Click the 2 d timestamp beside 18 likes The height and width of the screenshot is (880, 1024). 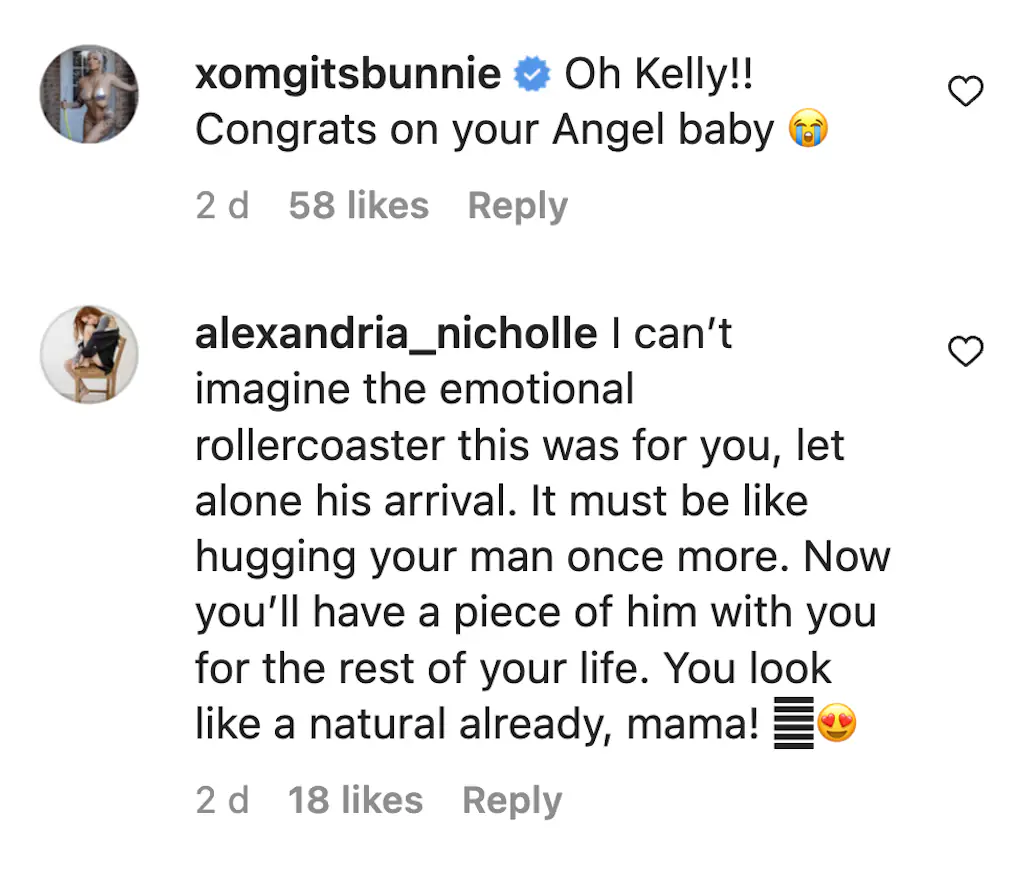point(222,800)
